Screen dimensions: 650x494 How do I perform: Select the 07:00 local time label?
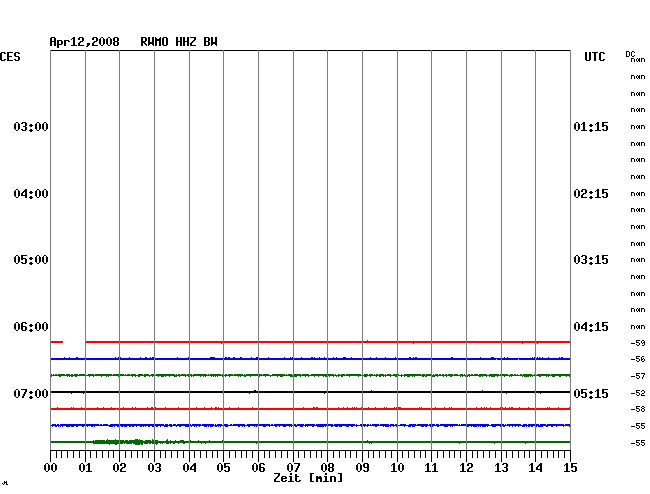click(31, 393)
